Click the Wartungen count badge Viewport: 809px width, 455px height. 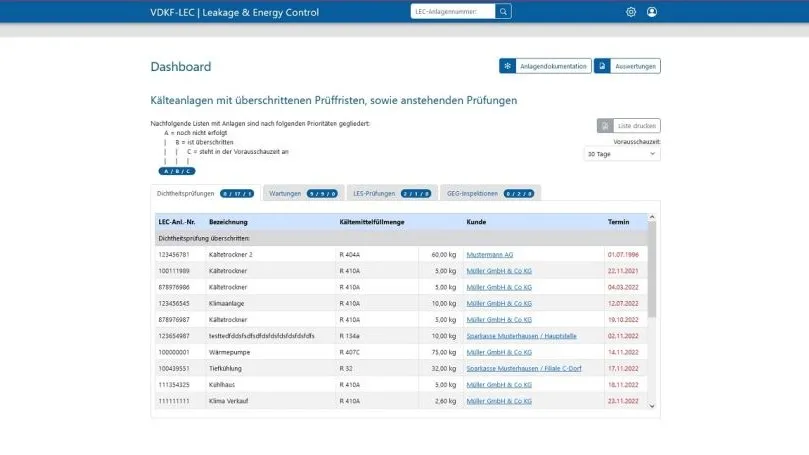[x=322, y=194]
